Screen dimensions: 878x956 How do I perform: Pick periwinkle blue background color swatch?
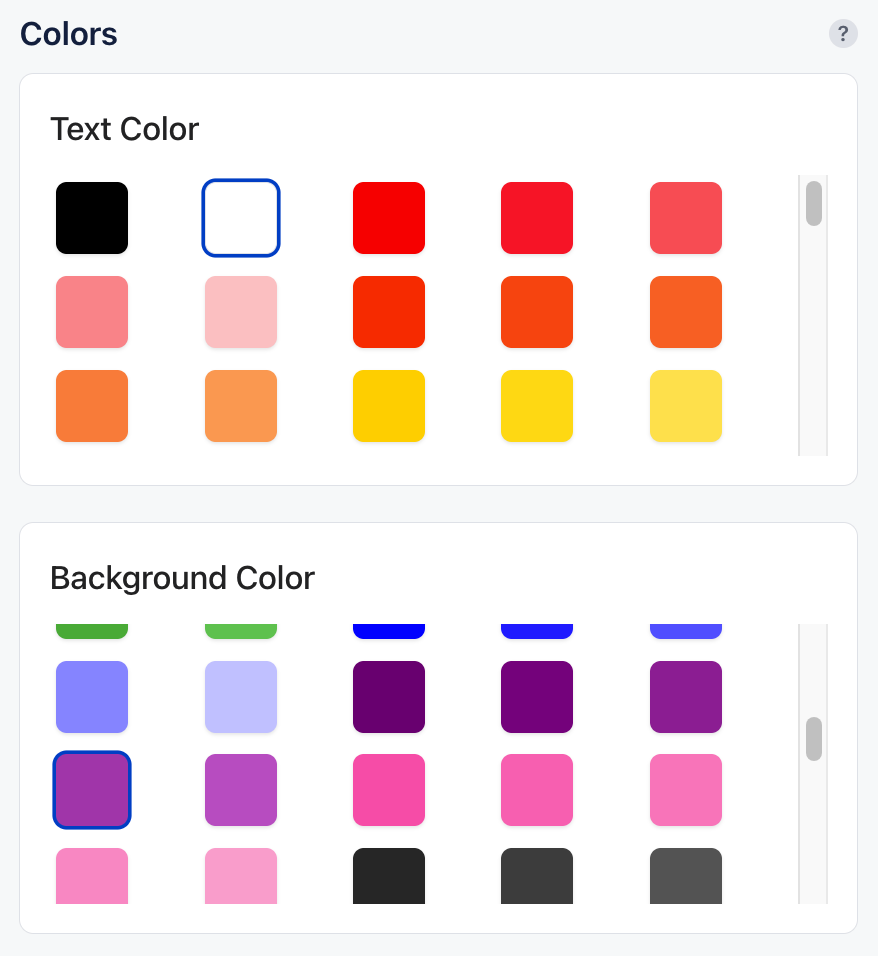click(x=92, y=697)
